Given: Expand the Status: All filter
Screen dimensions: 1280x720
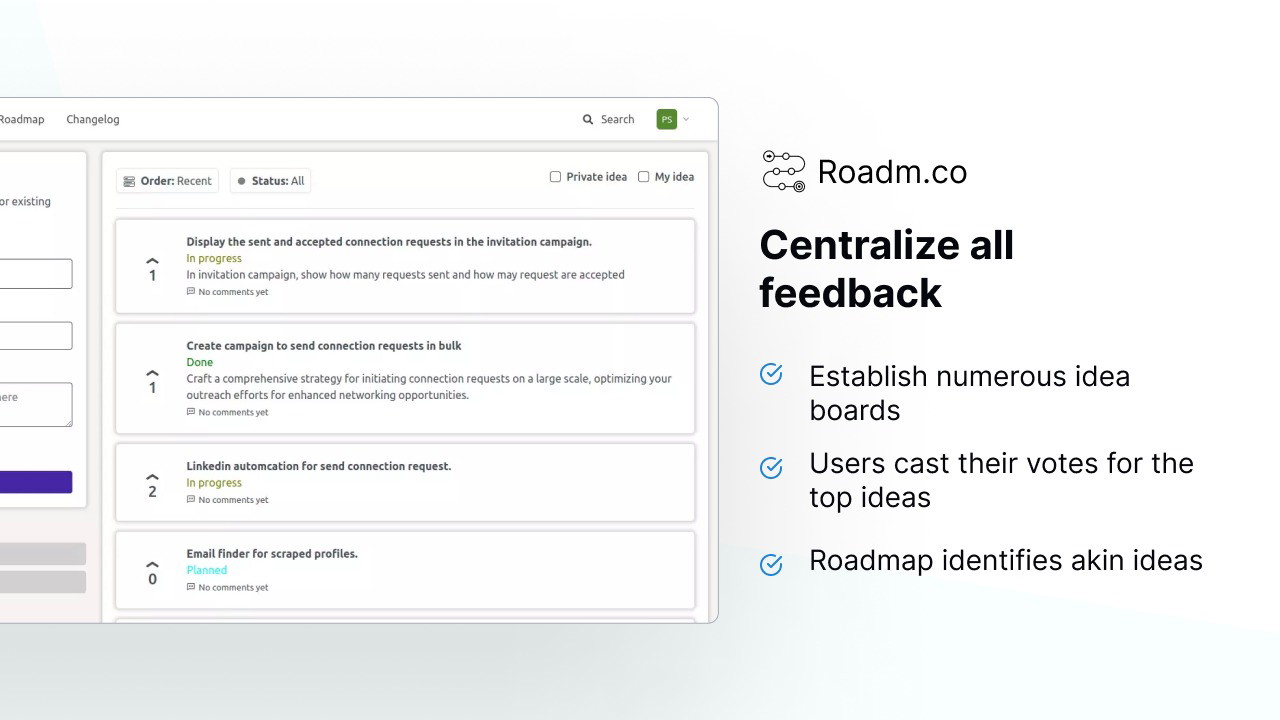Looking at the screenshot, I should click(270, 181).
